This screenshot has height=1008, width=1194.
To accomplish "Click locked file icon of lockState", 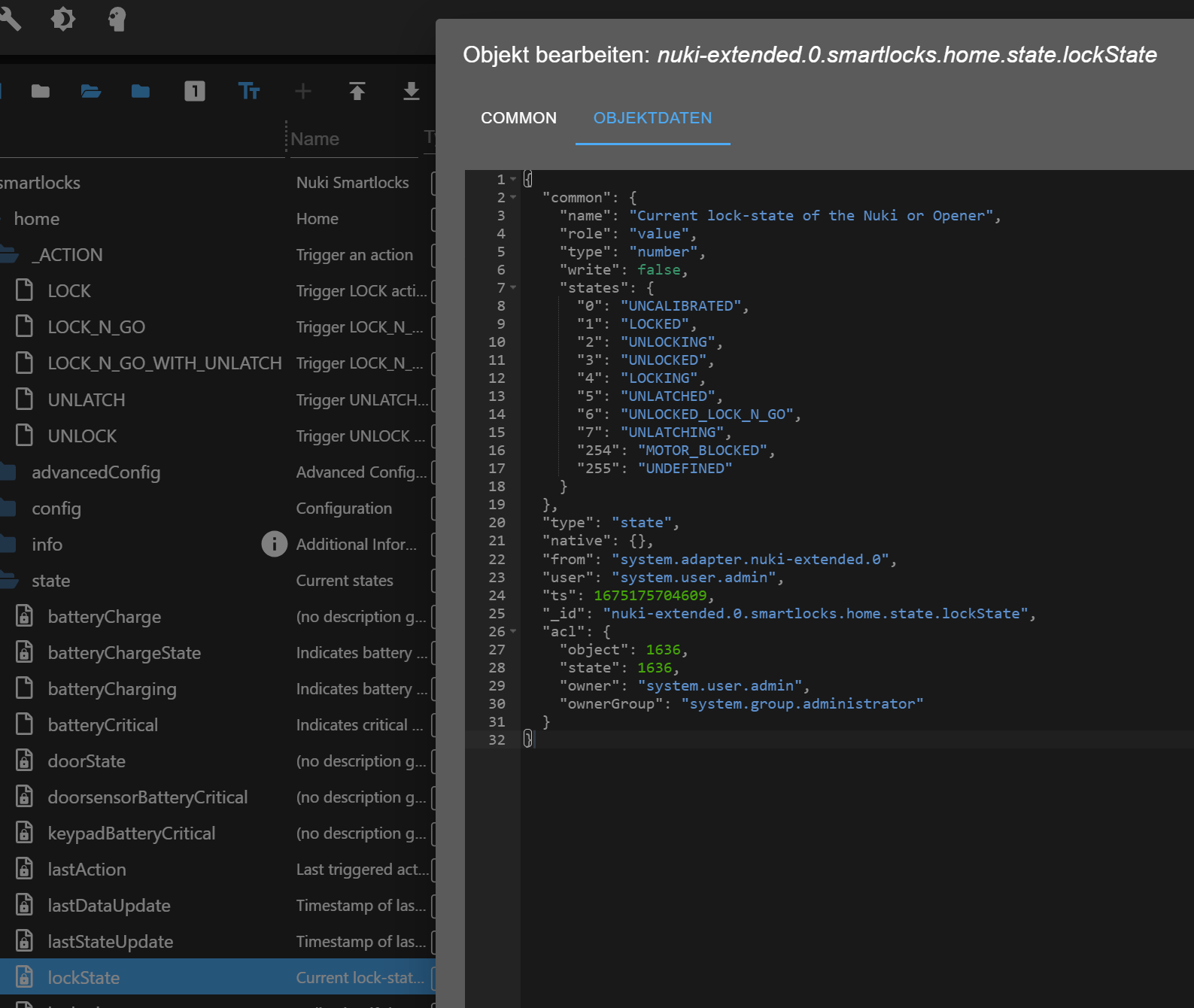I will pyautogui.click(x=24, y=977).
